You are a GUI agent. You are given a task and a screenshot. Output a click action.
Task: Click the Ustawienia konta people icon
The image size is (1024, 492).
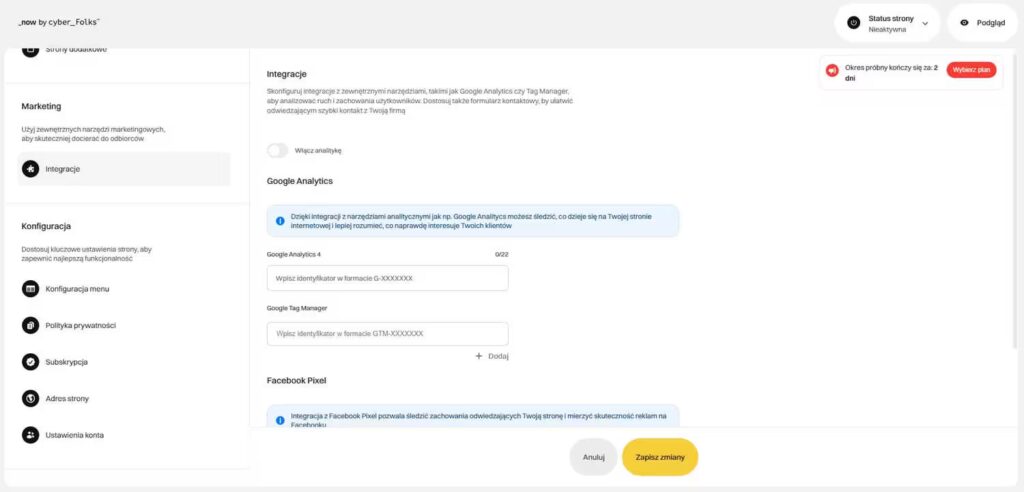tap(30, 435)
